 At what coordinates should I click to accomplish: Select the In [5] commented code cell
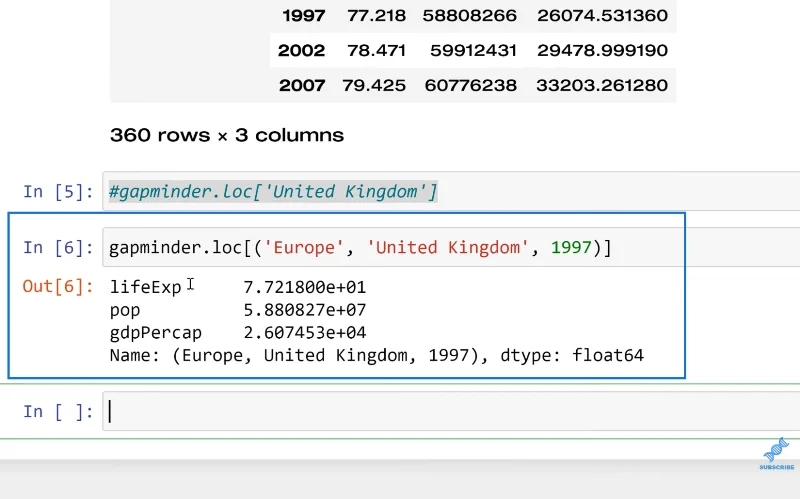pyautogui.click(x=451, y=191)
